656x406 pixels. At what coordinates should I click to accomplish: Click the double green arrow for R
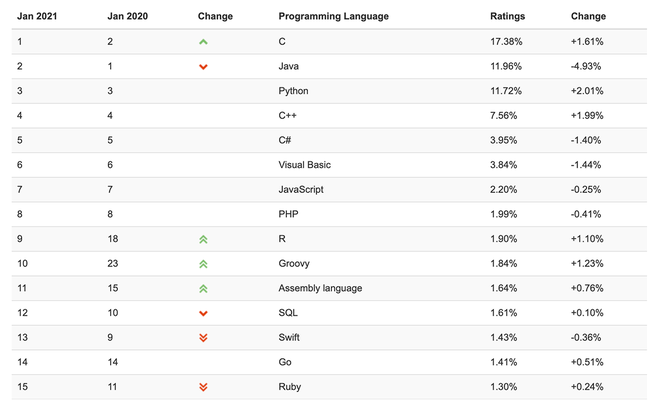pyautogui.click(x=203, y=239)
